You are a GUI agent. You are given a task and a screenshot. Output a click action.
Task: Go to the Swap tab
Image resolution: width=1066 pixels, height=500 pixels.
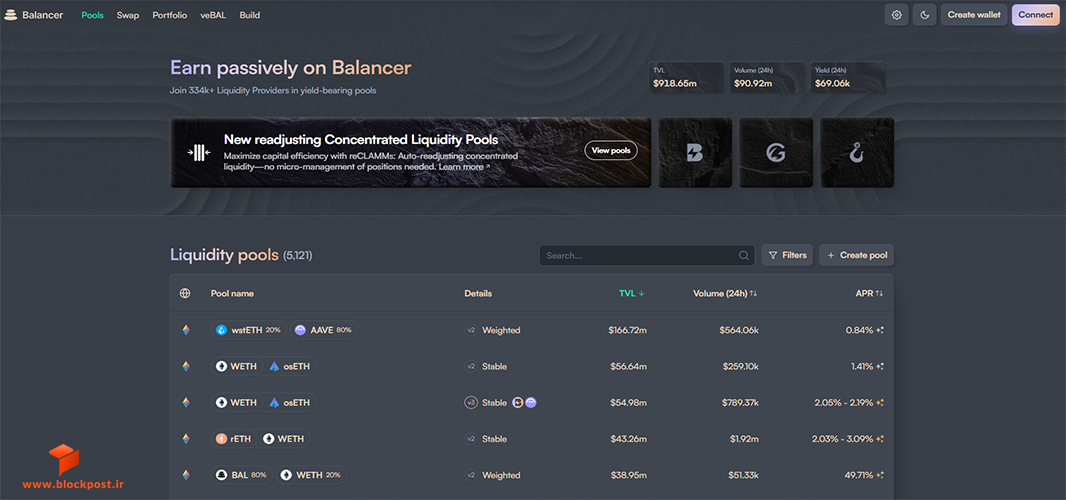(128, 15)
